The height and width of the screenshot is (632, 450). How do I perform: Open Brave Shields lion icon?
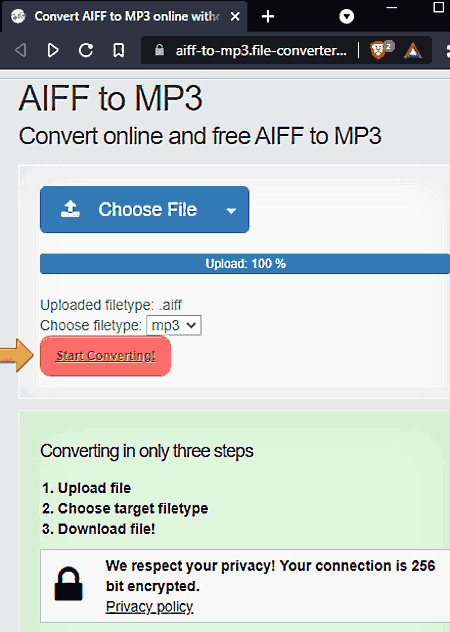click(377, 50)
